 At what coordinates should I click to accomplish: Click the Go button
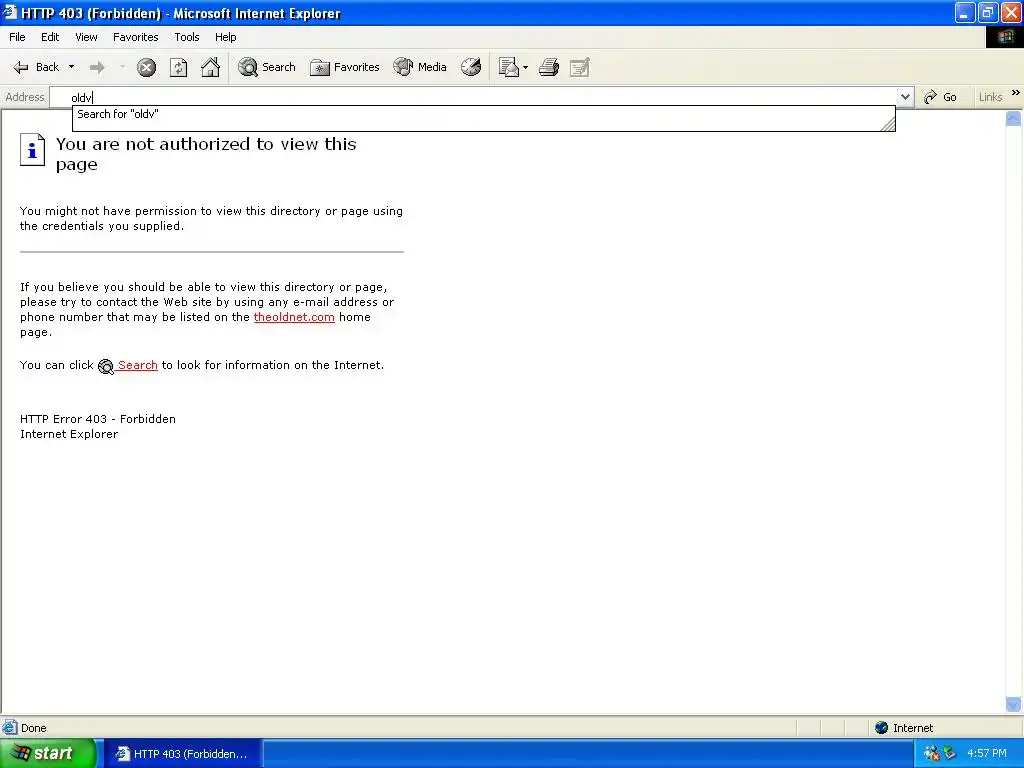click(940, 97)
